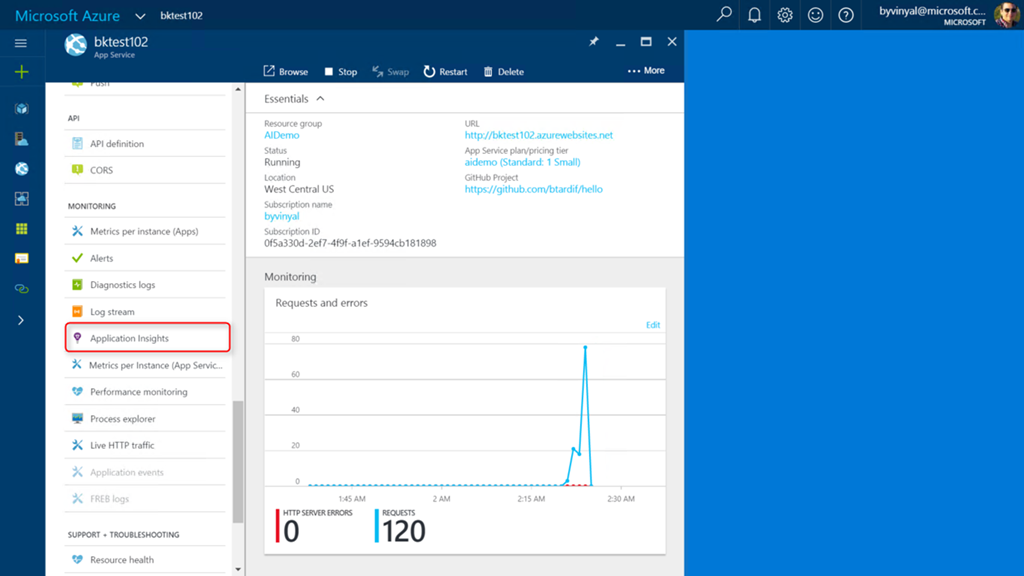Open the cube resources icon in sidebar
Viewport: 1024px width, 576px height.
(x=22, y=108)
